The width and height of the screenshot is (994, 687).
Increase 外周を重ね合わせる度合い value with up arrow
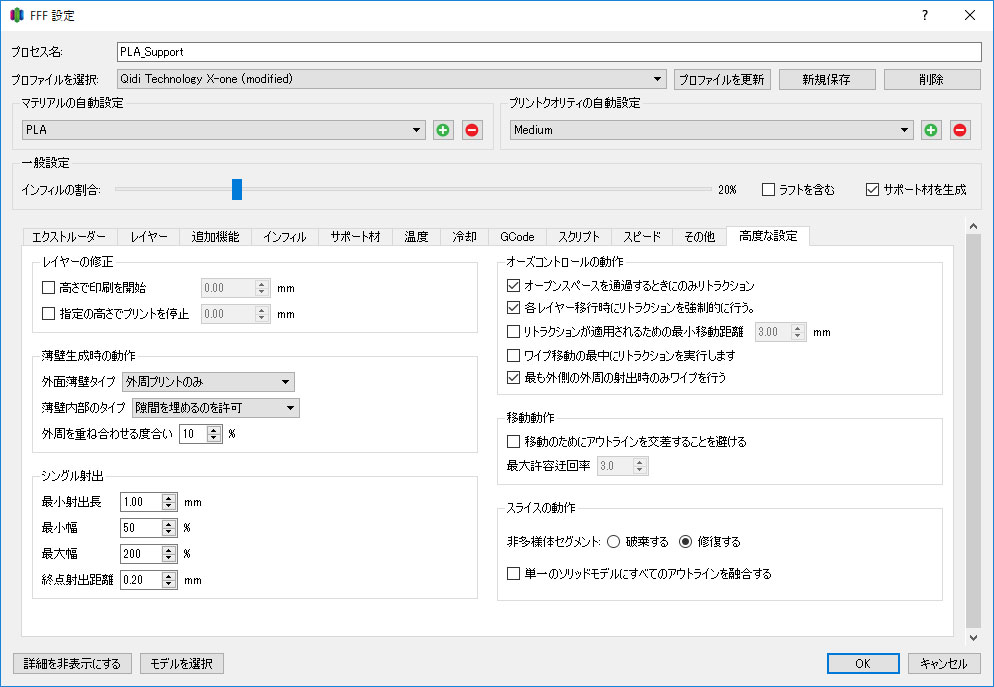[x=214, y=429]
